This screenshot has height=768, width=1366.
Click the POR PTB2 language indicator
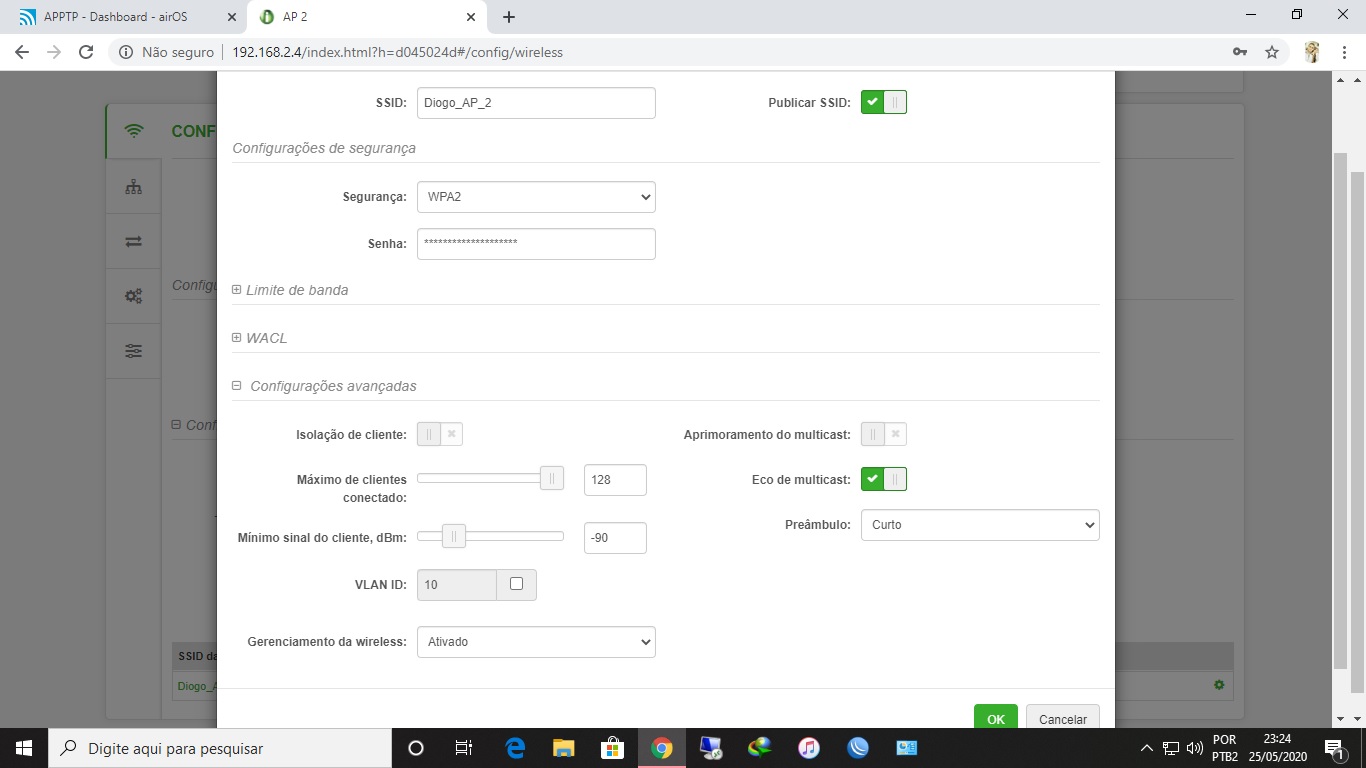click(x=1224, y=748)
